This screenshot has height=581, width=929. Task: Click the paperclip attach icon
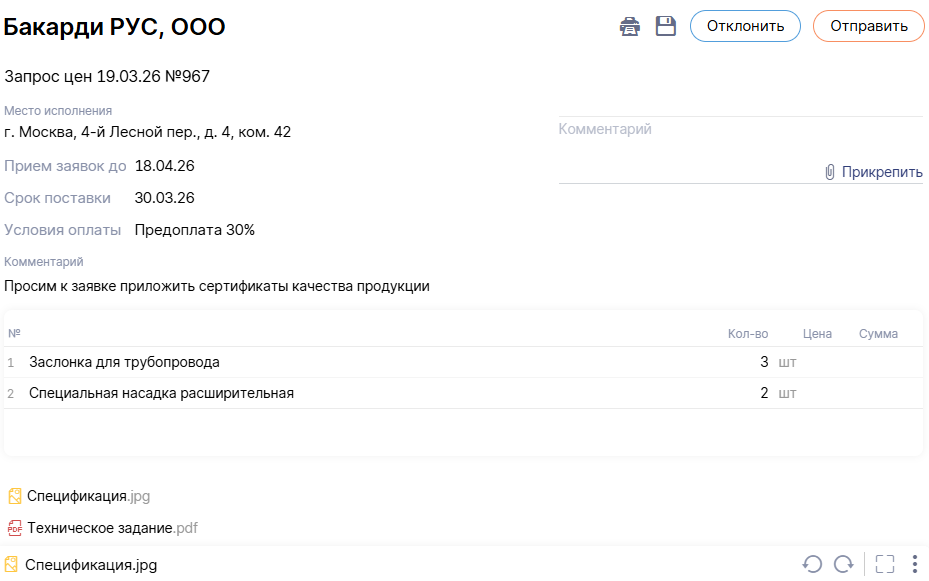click(830, 172)
